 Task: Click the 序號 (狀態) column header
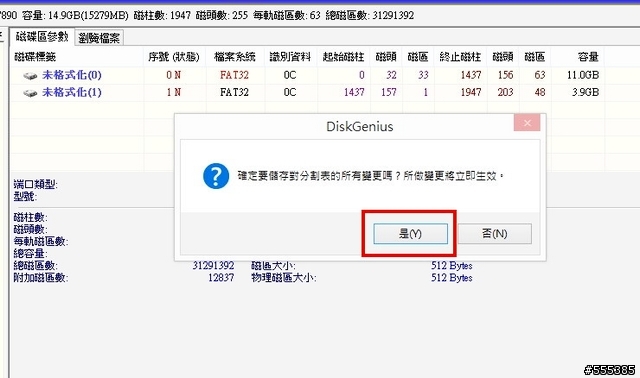(174, 57)
